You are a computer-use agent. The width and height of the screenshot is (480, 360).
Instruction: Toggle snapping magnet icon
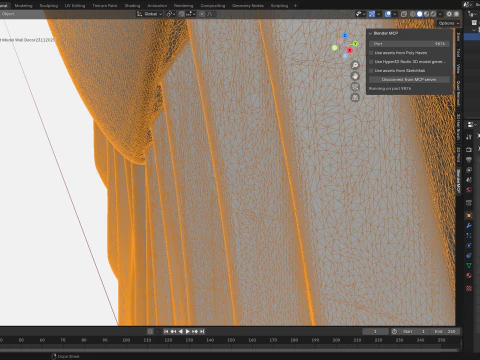click(182, 14)
